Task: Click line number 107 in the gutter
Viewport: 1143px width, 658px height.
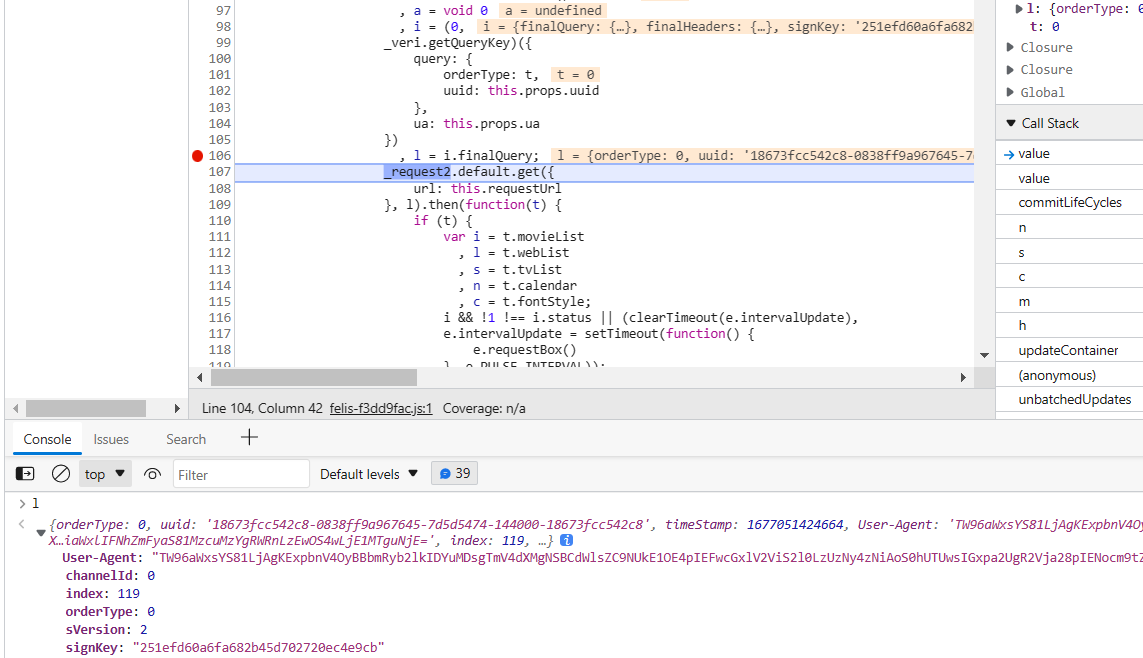Action: [219, 172]
